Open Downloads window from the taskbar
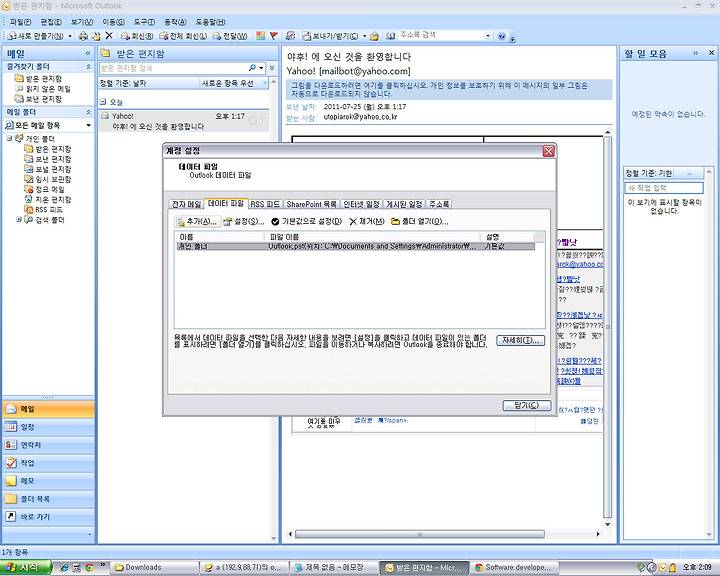Image resolution: width=720 pixels, height=576 pixels. pyautogui.click(x=155, y=567)
